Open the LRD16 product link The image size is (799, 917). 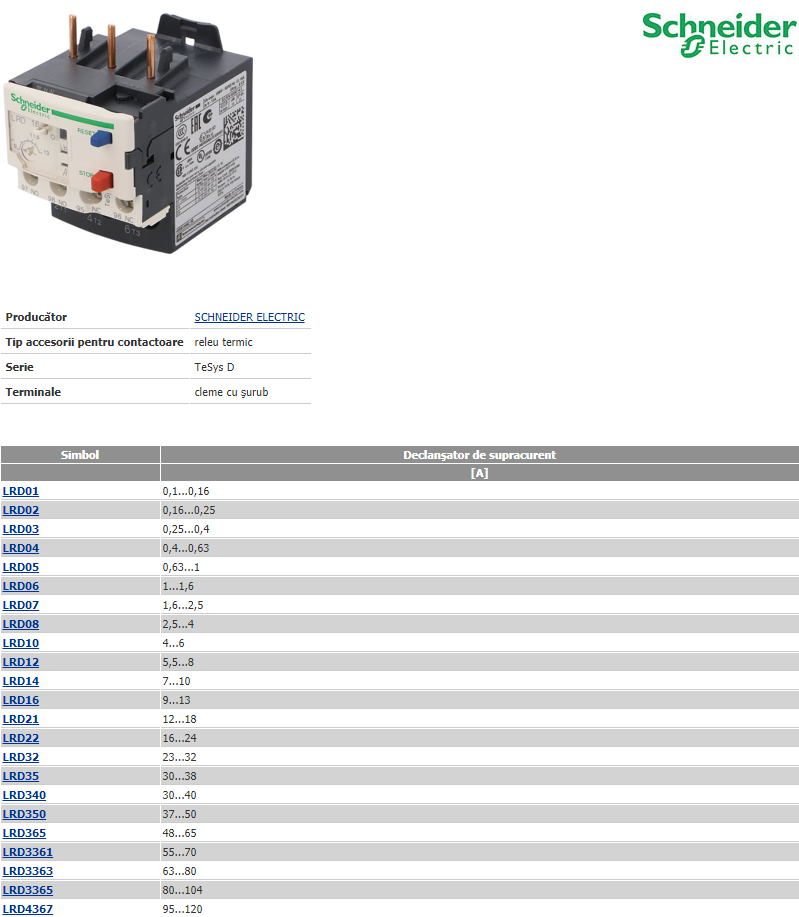click(x=21, y=700)
